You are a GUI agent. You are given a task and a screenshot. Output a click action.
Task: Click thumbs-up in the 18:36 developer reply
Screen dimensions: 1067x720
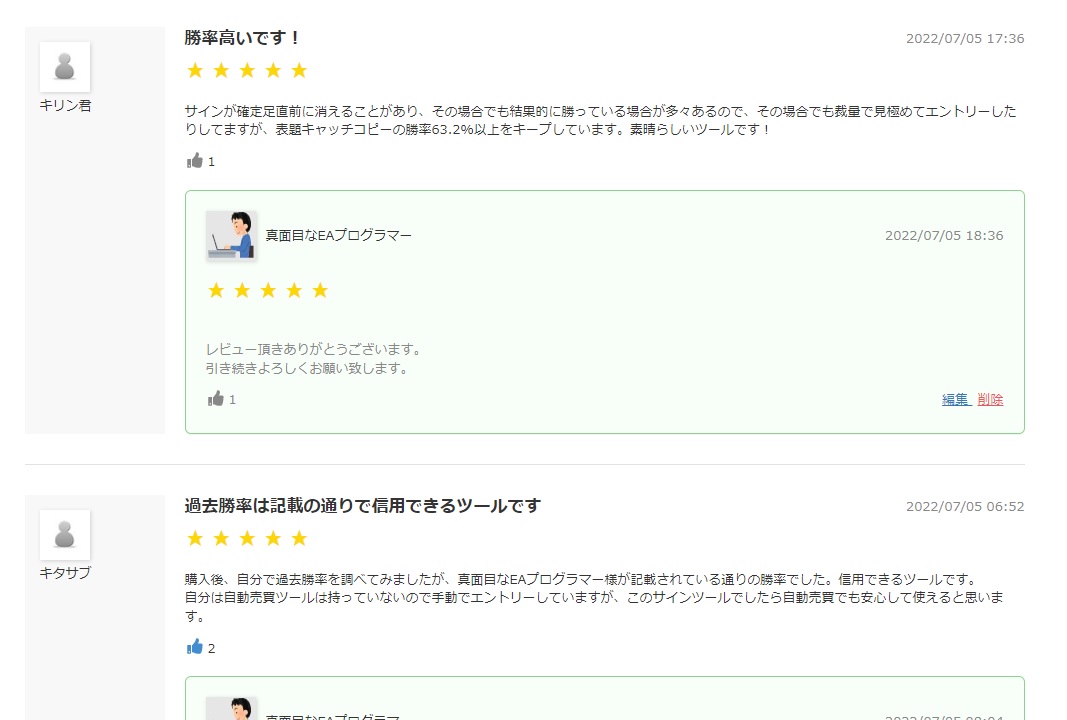(x=216, y=399)
